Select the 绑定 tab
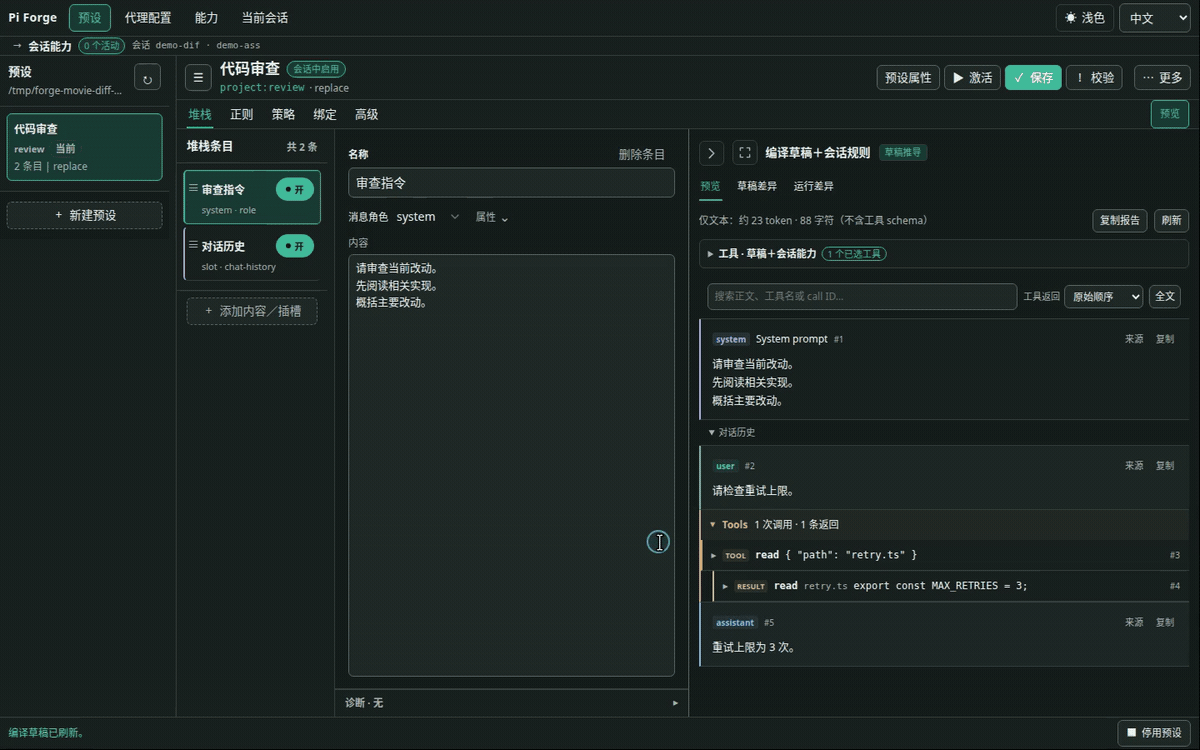Image resolution: width=1200 pixels, height=750 pixels. [325, 114]
